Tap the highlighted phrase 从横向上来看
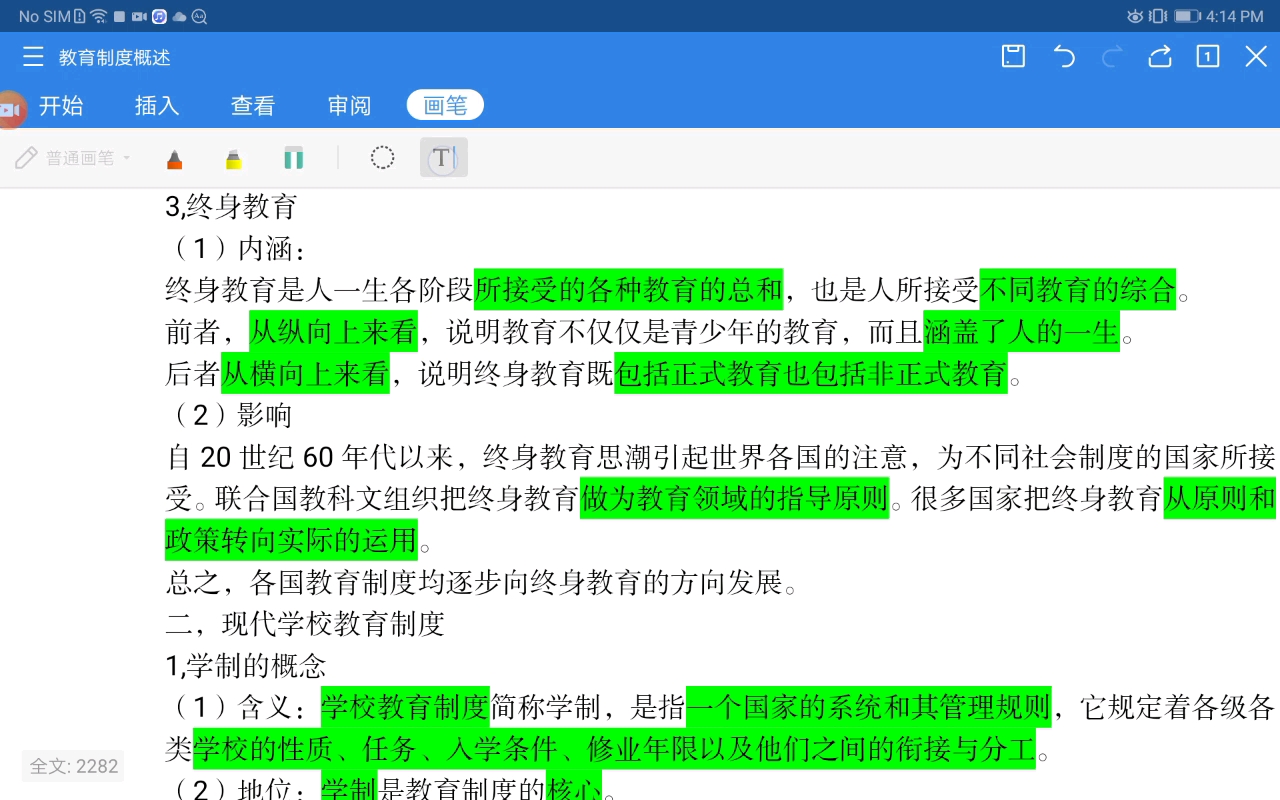 tap(305, 374)
